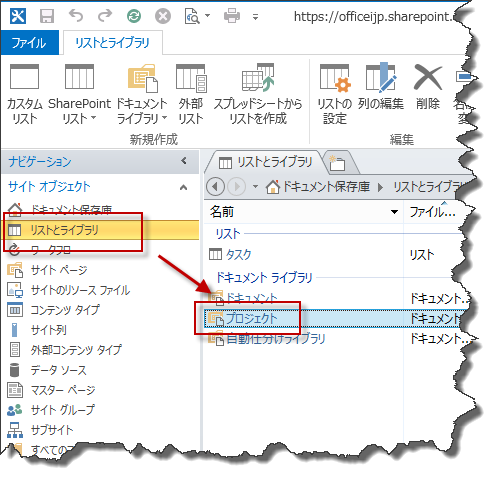Open リストの設定 from the ribbon

(x=335, y=94)
